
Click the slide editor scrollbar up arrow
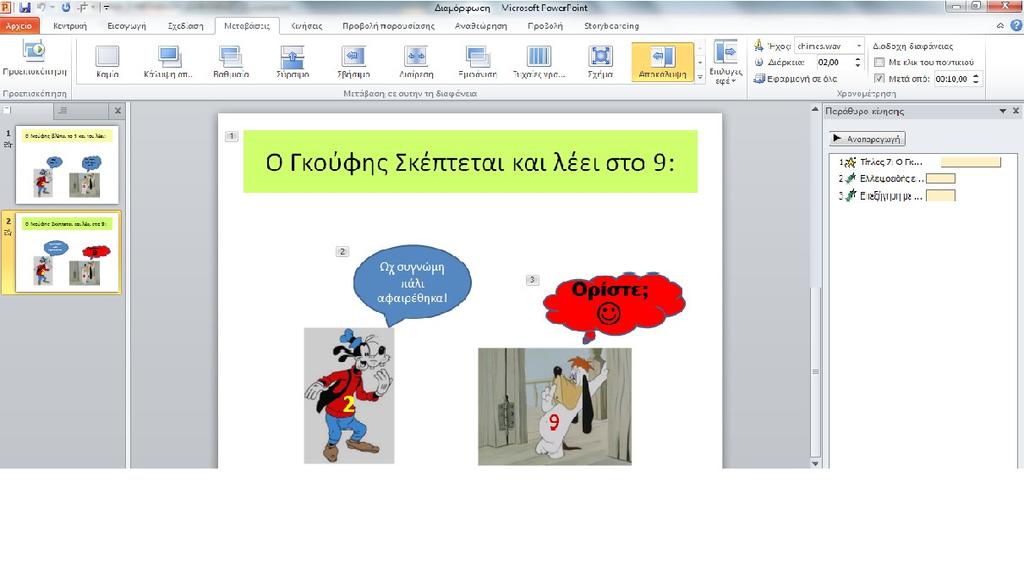pos(815,110)
